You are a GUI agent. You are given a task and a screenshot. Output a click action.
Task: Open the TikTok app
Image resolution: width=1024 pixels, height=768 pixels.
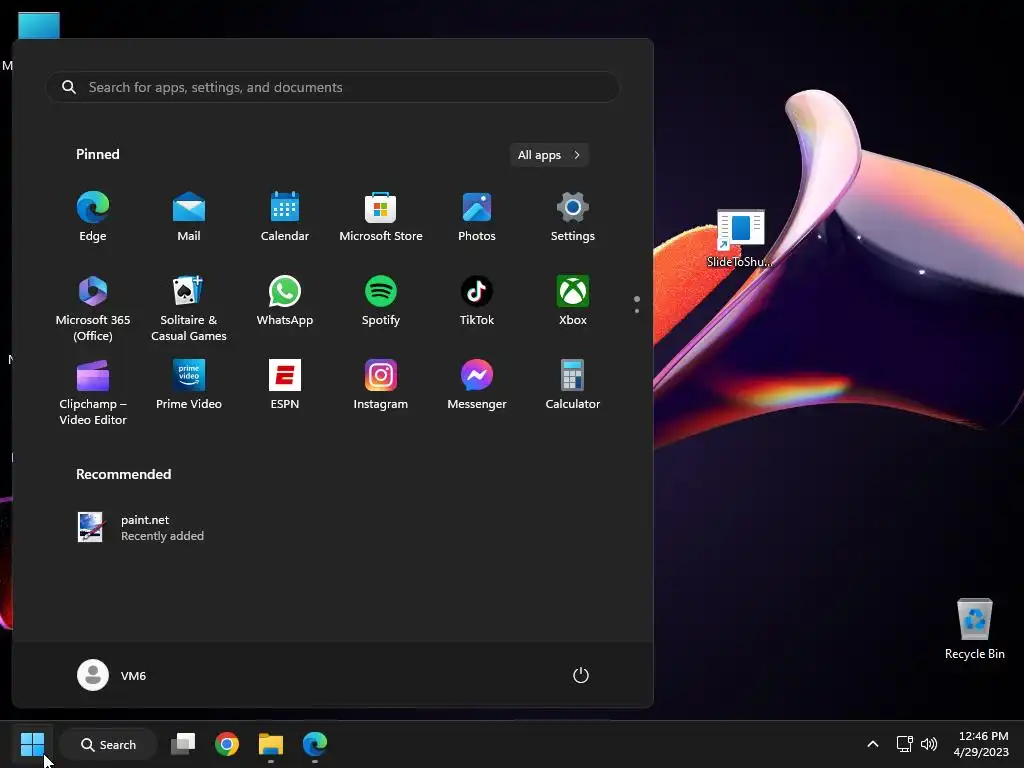pos(477,301)
